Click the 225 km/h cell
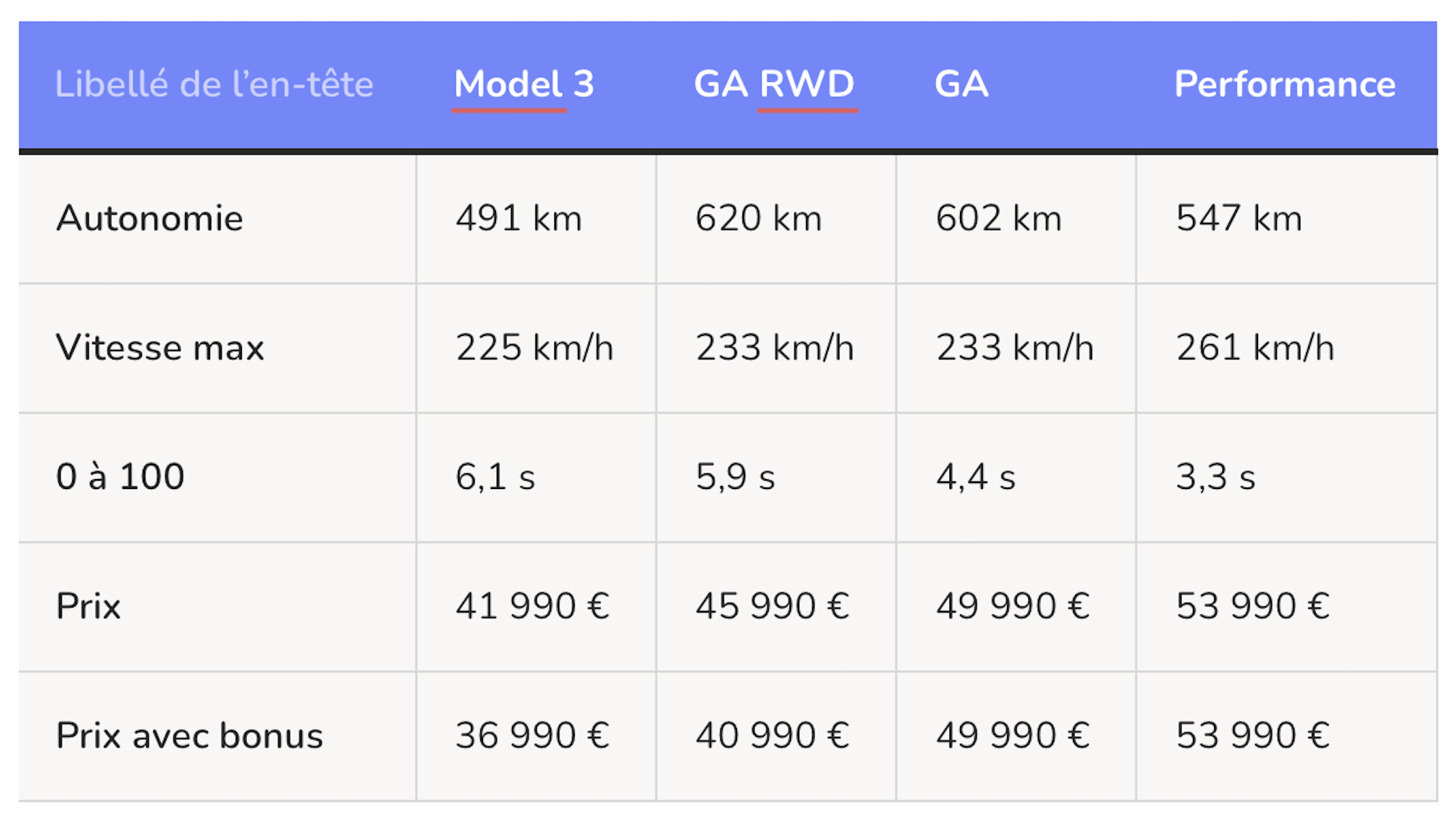The width and height of the screenshot is (1456, 821). pyautogui.click(x=535, y=348)
